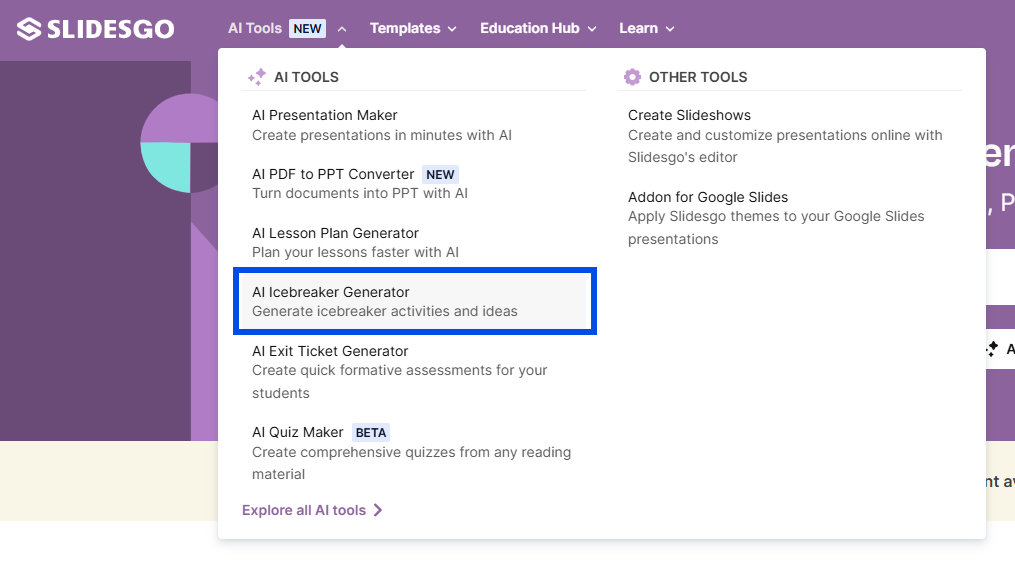Expand the Templates dropdown
Image resolution: width=1015 pixels, height=562 pixels.
(x=413, y=29)
